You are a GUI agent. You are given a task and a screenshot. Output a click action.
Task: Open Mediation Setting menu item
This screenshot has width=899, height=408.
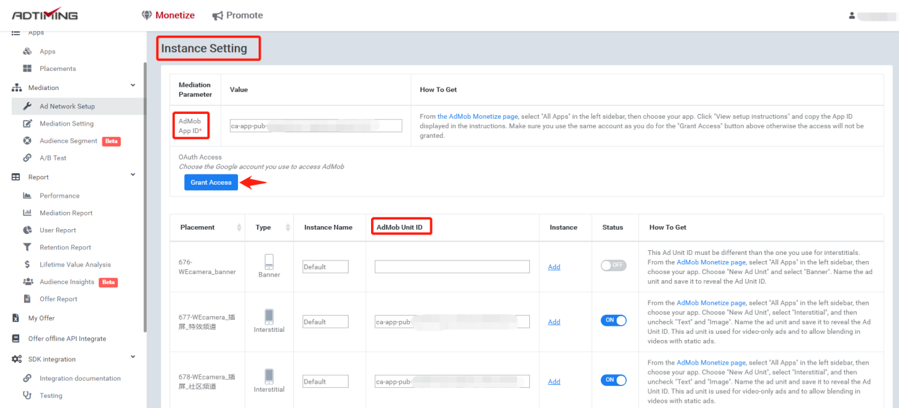point(67,124)
